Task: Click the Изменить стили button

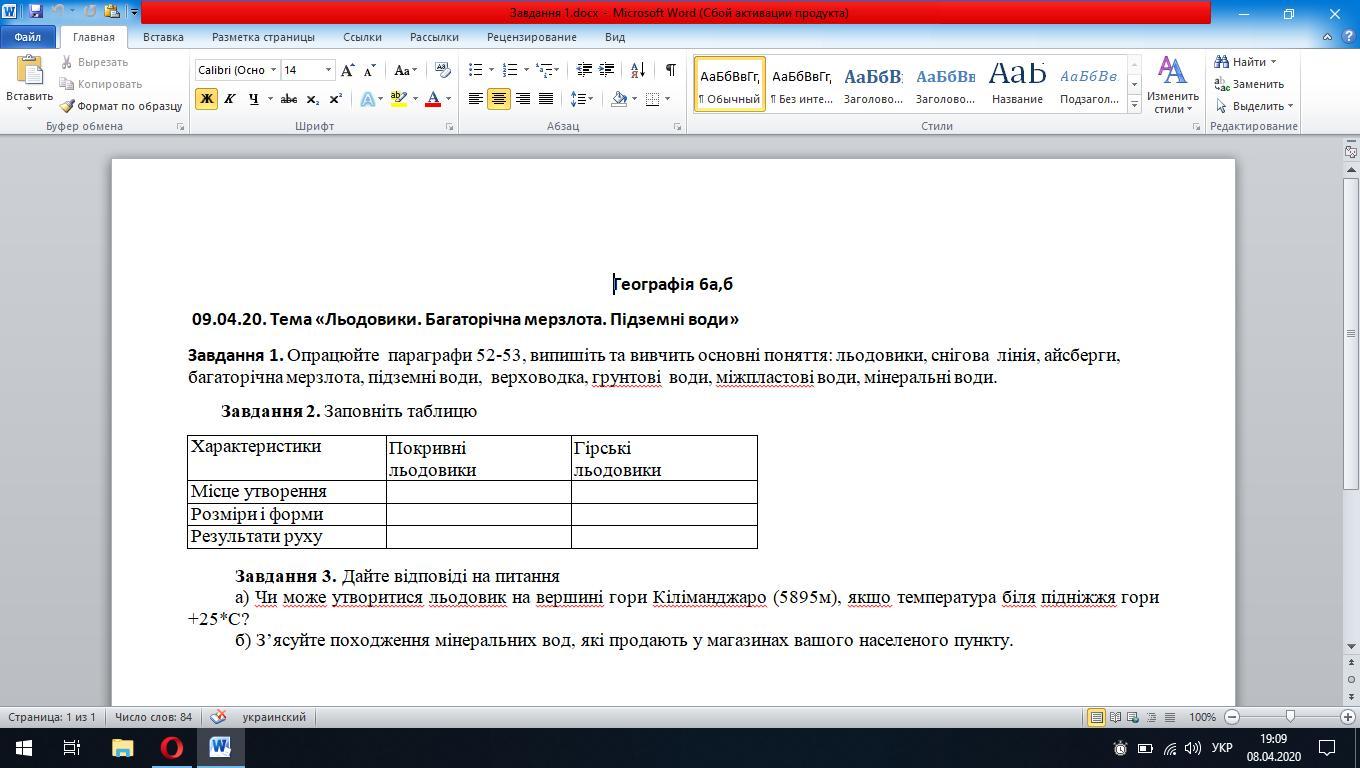Action: click(x=1172, y=86)
